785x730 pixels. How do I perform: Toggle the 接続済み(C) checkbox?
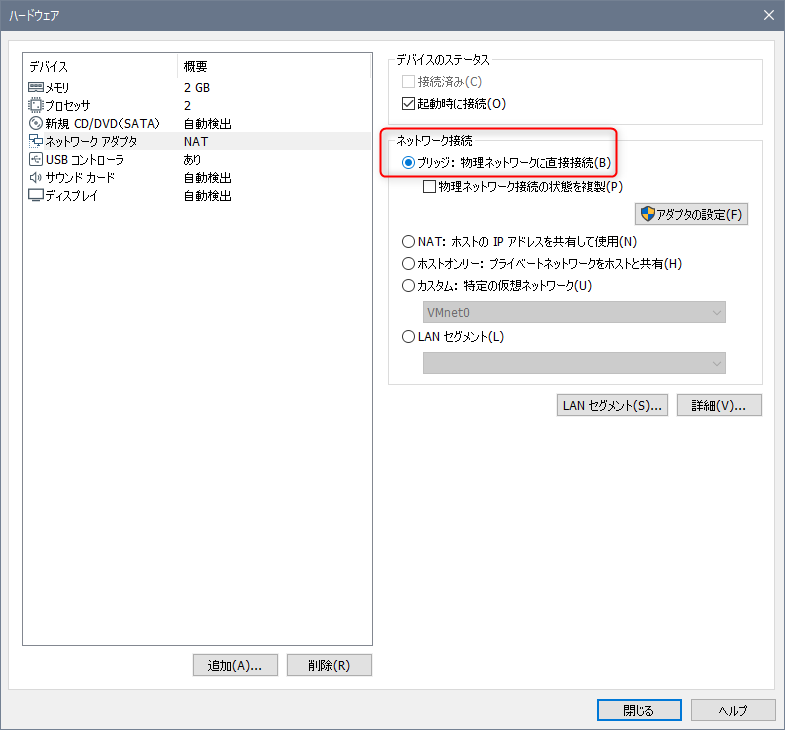point(409,82)
